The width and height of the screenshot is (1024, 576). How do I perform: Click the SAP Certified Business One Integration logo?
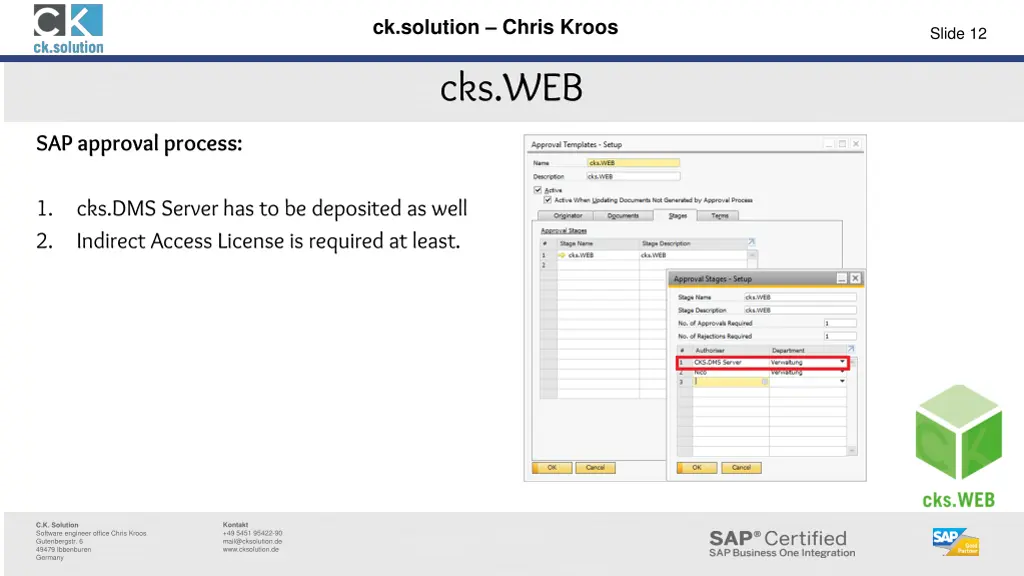(782, 543)
